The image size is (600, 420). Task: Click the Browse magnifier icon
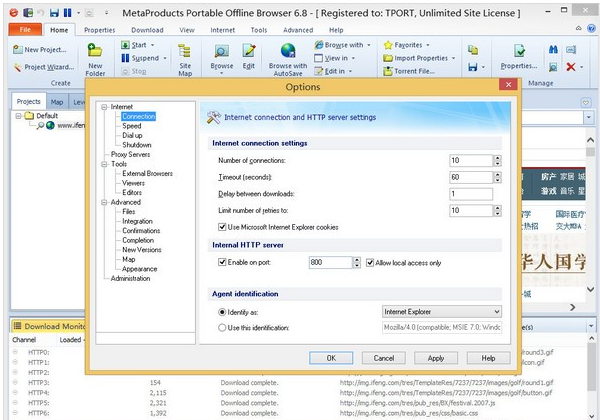point(222,50)
